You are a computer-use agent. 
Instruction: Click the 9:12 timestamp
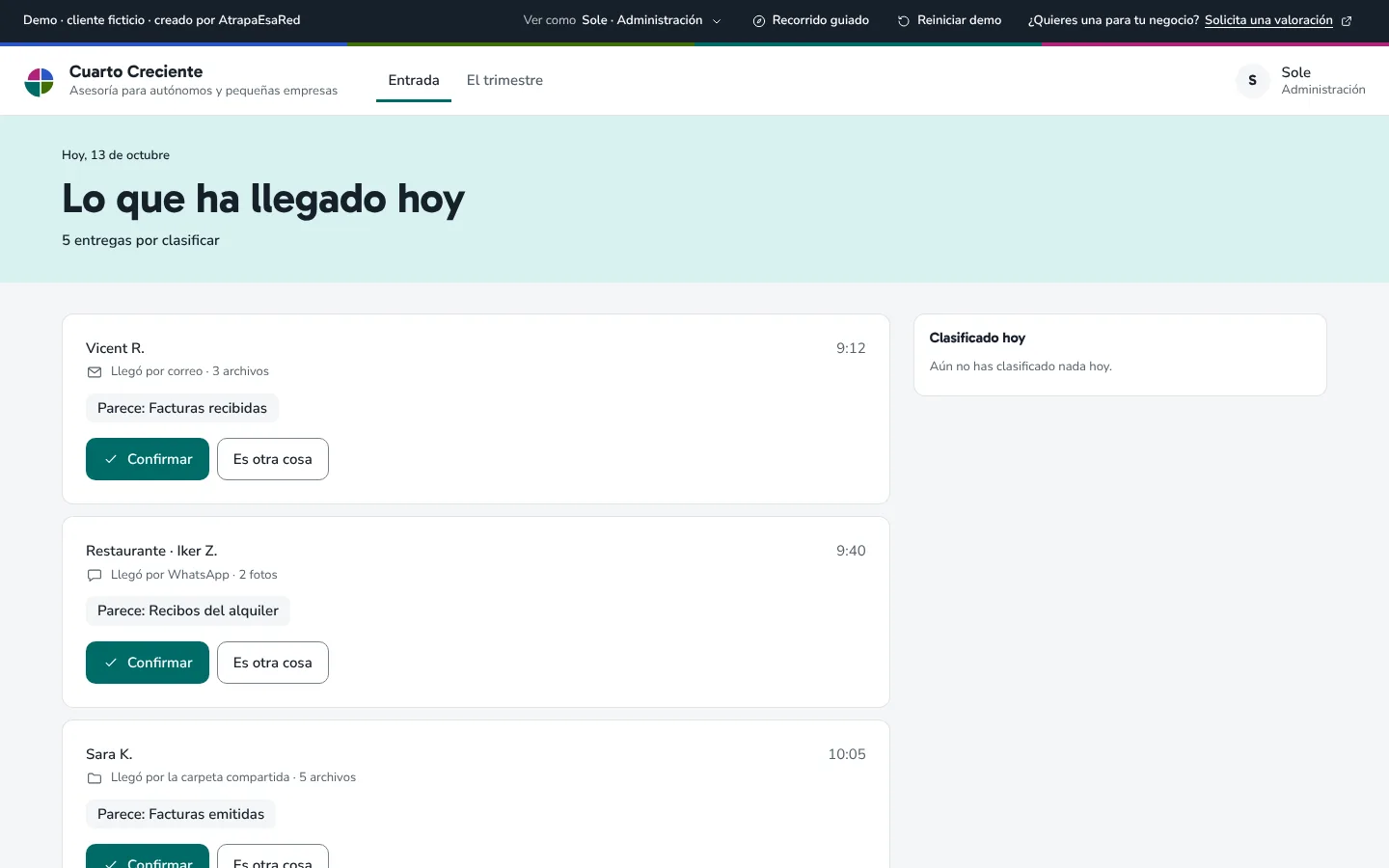click(x=851, y=348)
